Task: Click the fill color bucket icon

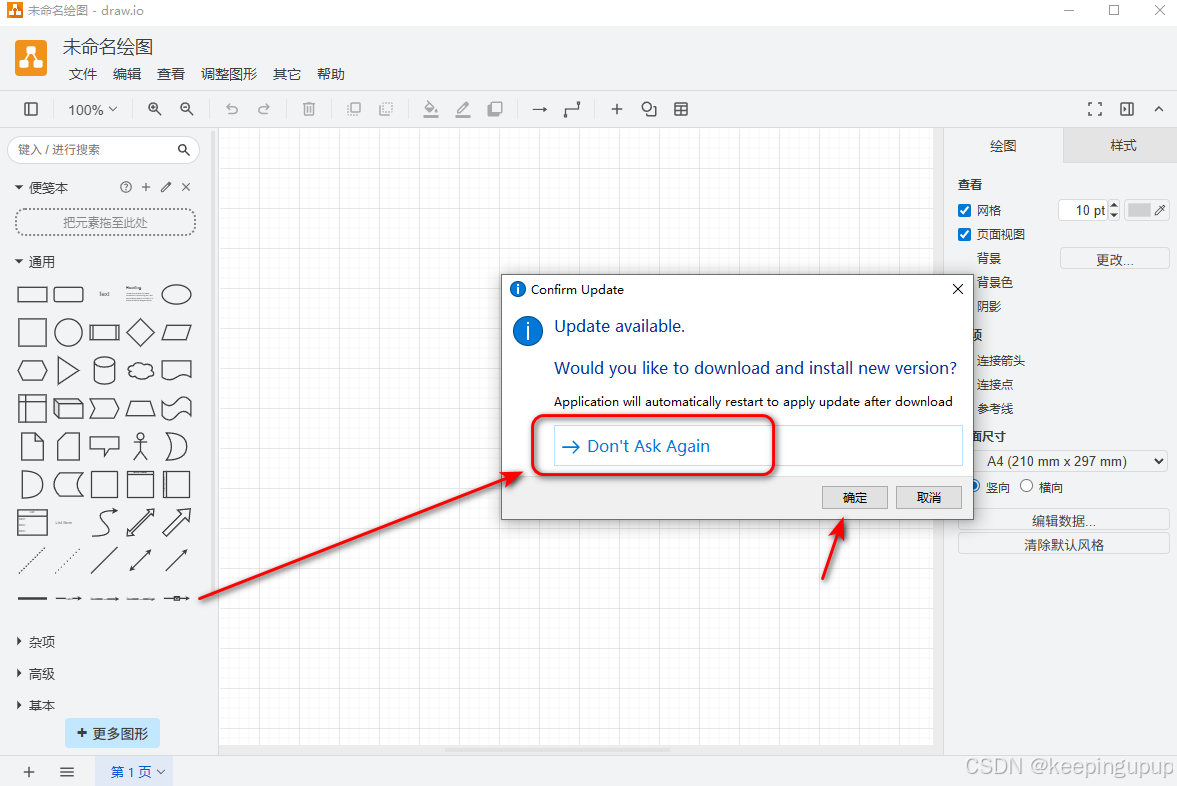Action: pos(431,110)
